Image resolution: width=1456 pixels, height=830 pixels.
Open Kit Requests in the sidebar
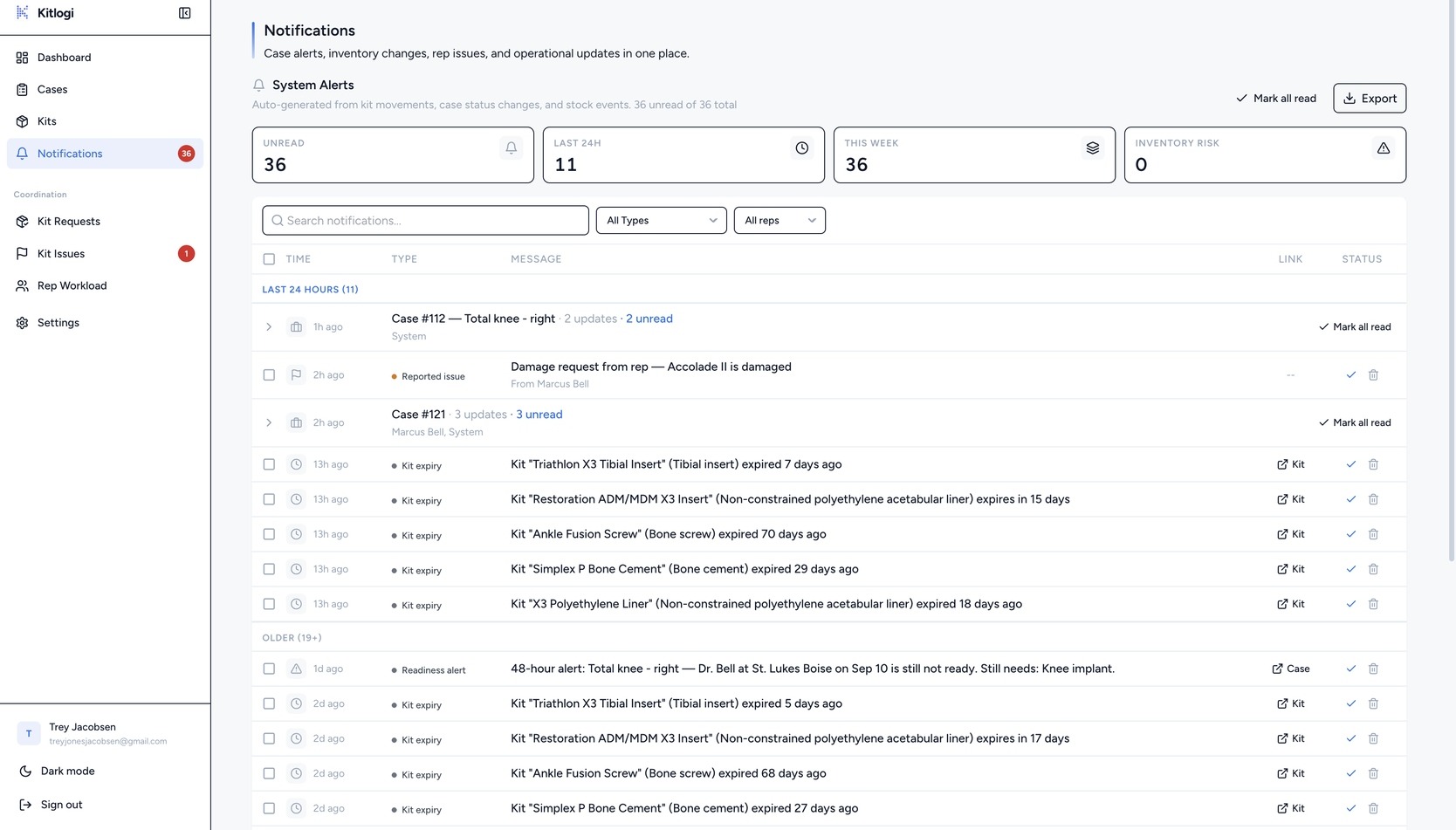[x=105, y=222]
